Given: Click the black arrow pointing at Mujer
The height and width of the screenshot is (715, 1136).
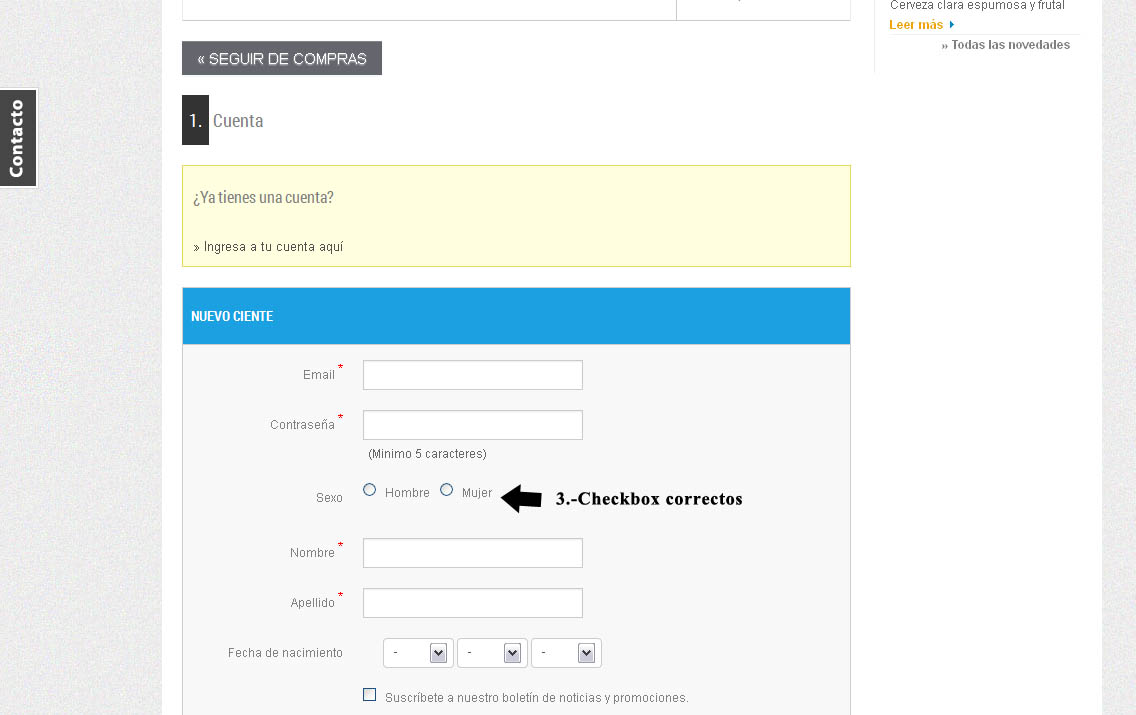Looking at the screenshot, I should (x=521, y=498).
